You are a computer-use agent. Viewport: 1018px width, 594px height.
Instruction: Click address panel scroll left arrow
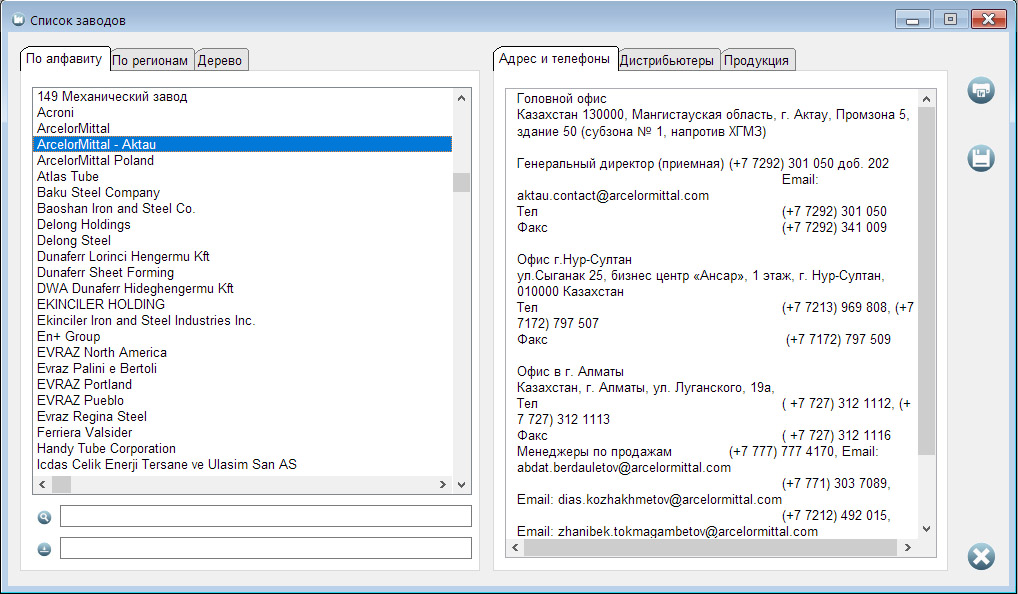[x=515, y=547]
